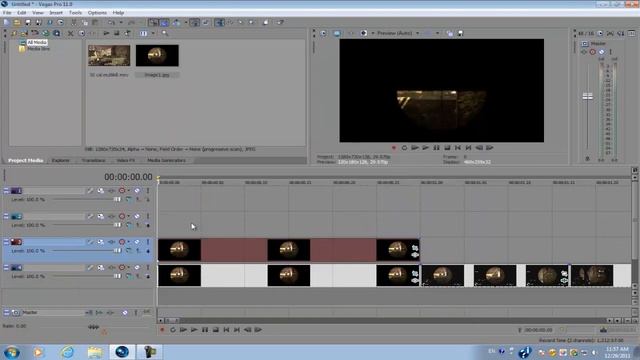
Task: Save the project with the toolbar disk icon
Action: [x=28, y=22]
